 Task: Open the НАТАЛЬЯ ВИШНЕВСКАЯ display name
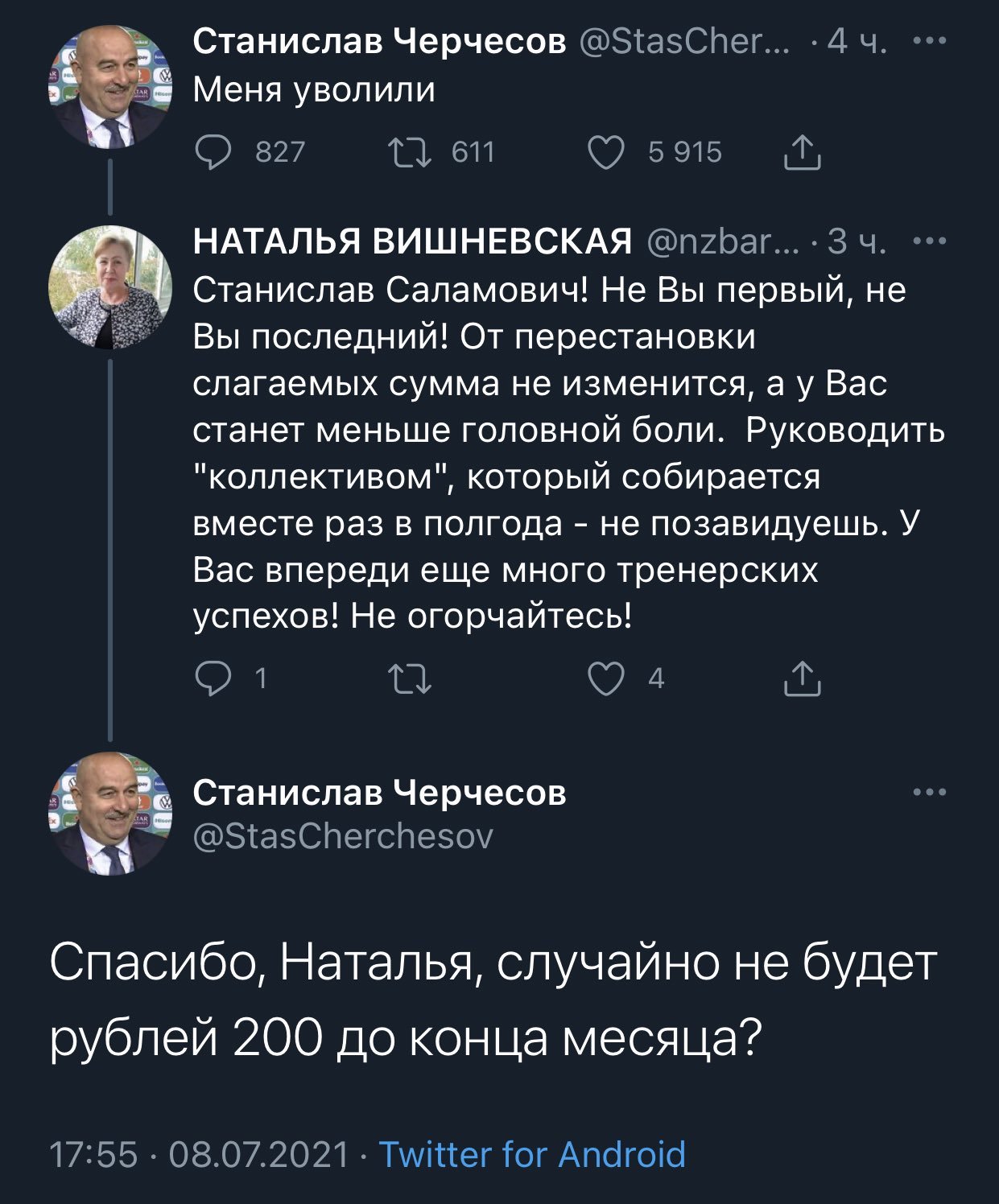[x=412, y=241]
